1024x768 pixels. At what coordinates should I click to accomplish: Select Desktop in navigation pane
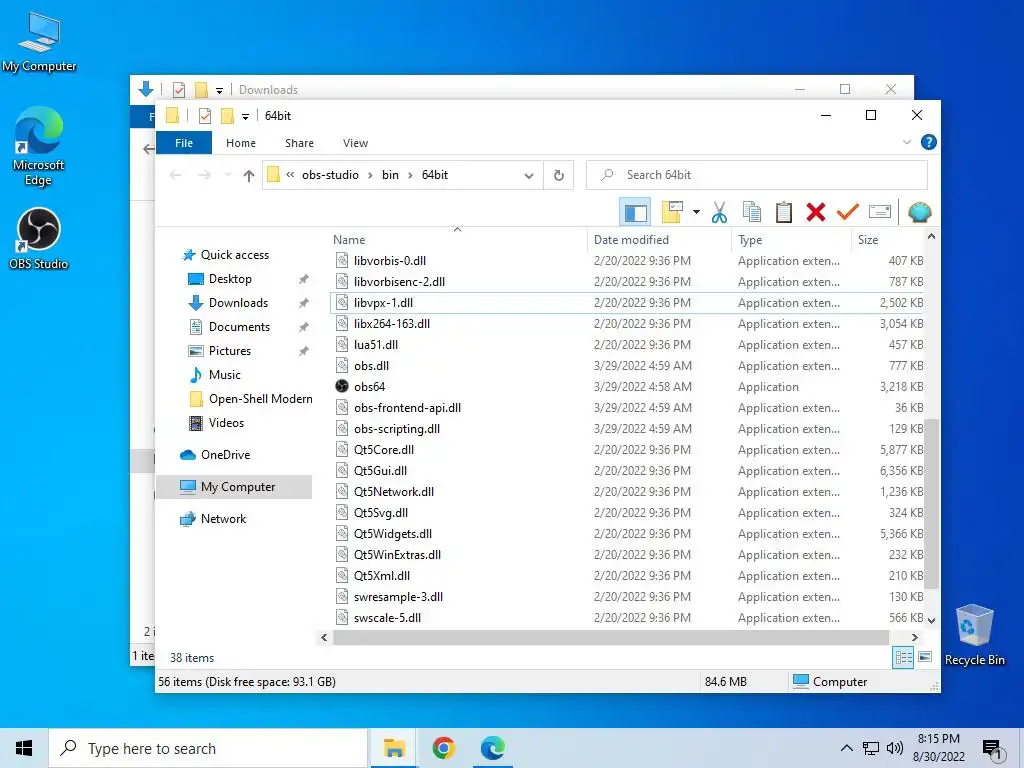point(230,279)
